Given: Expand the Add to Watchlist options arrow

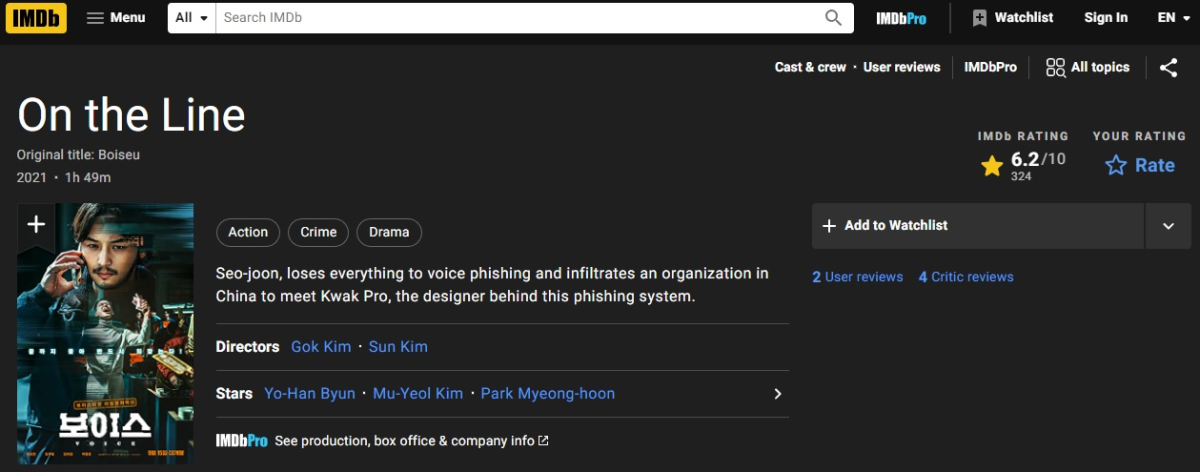Looking at the screenshot, I should pyautogui.click(x=1168, y=226).
